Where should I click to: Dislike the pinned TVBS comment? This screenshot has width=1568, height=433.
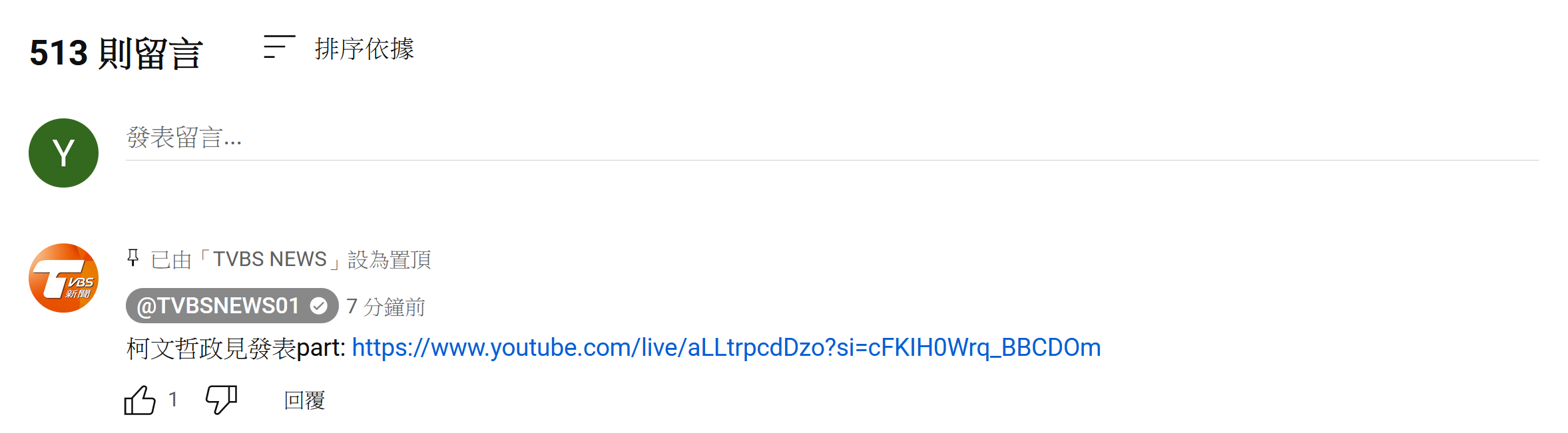click(221, 400)
